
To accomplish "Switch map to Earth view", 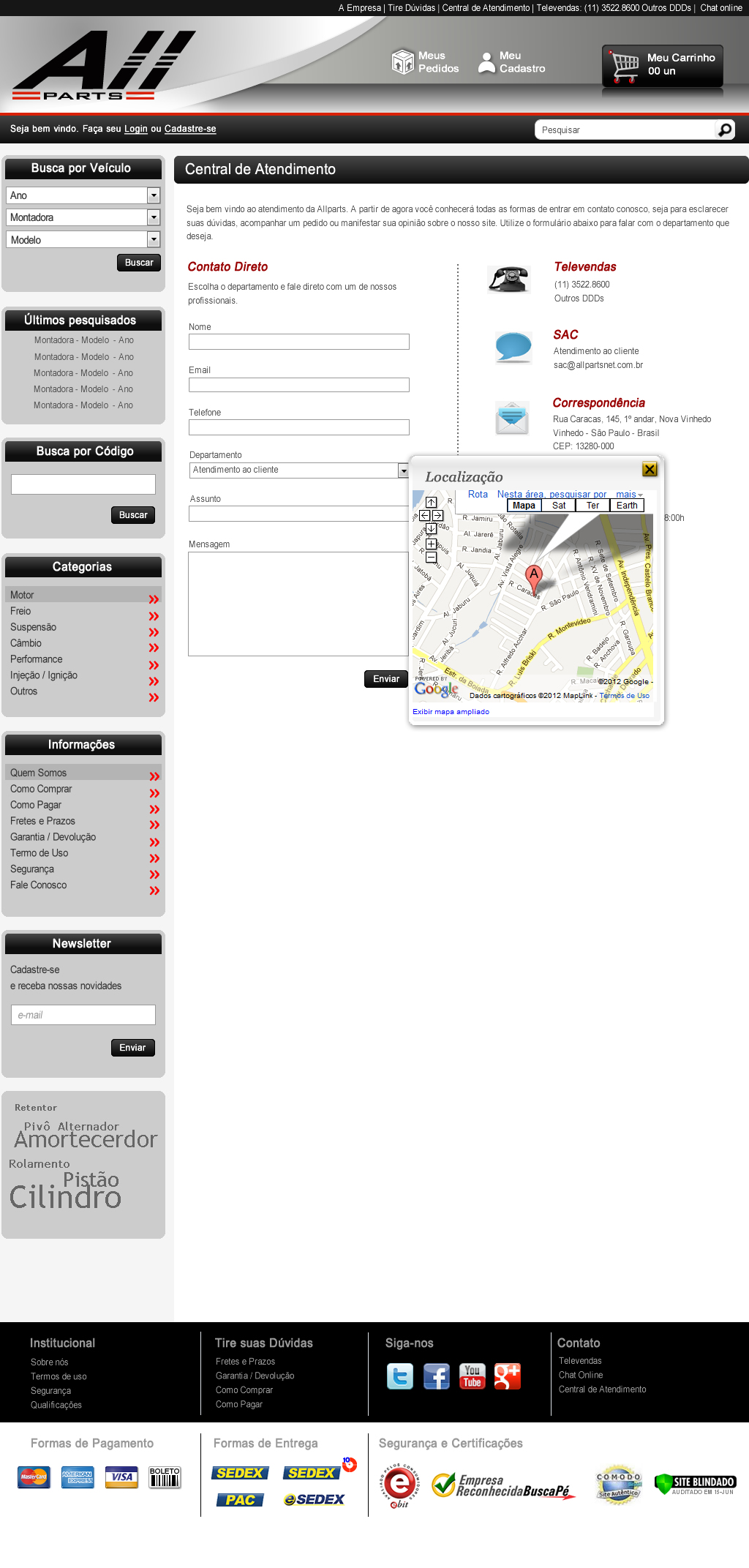I will (x=627, y=506).
